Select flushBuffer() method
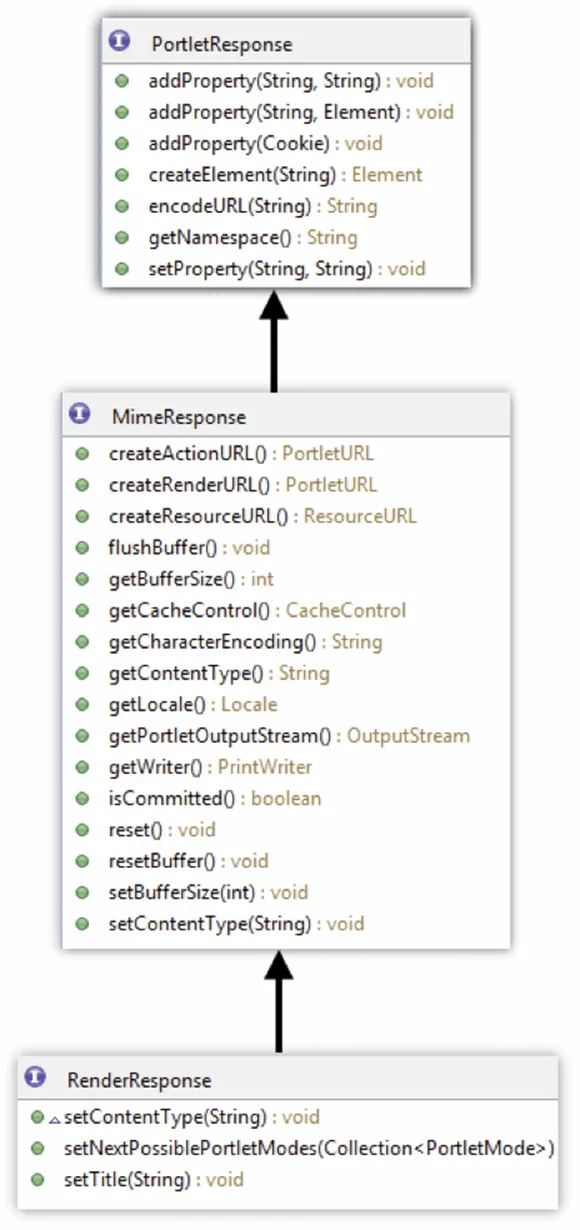The image size is (580, 1230). point(189,548)
